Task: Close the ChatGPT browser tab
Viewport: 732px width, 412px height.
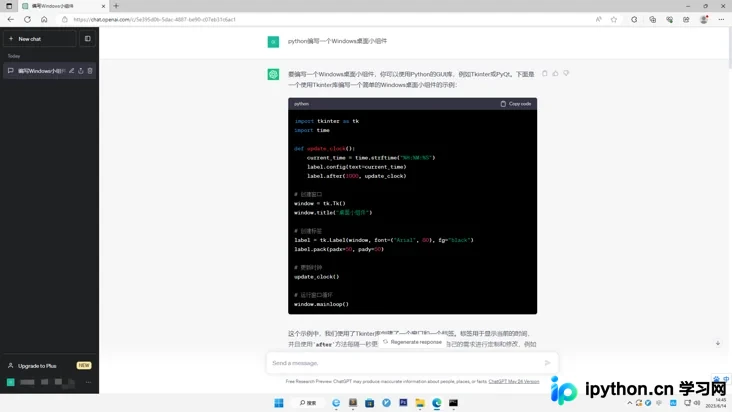Action: (x=103, y=6)
